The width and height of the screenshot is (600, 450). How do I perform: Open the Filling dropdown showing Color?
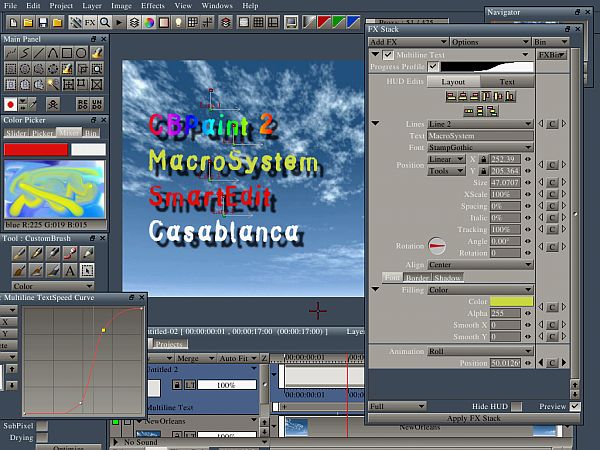[480, 290]
